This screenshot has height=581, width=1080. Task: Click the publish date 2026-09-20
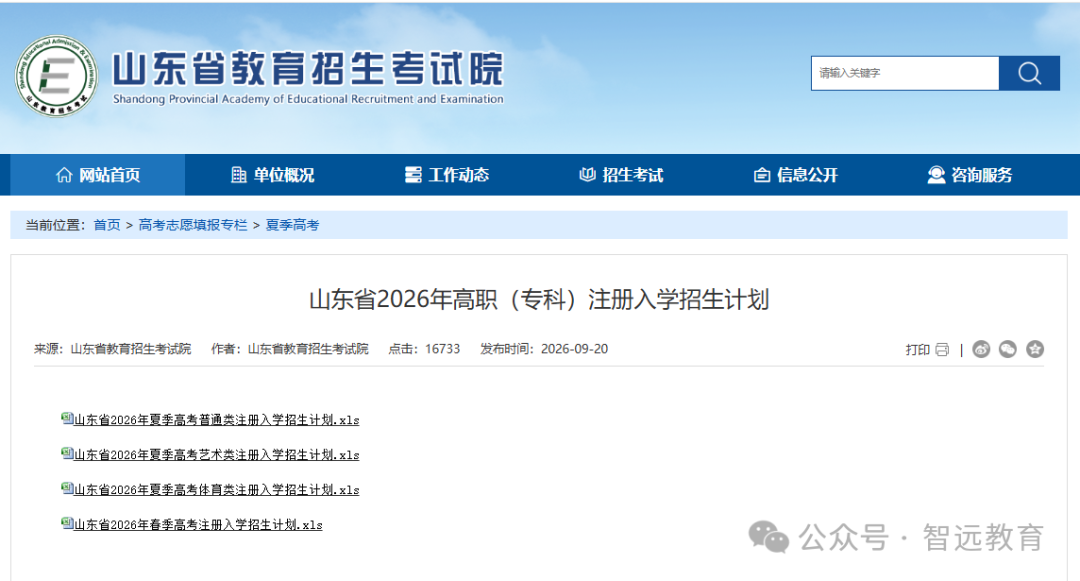coord(574,349)
